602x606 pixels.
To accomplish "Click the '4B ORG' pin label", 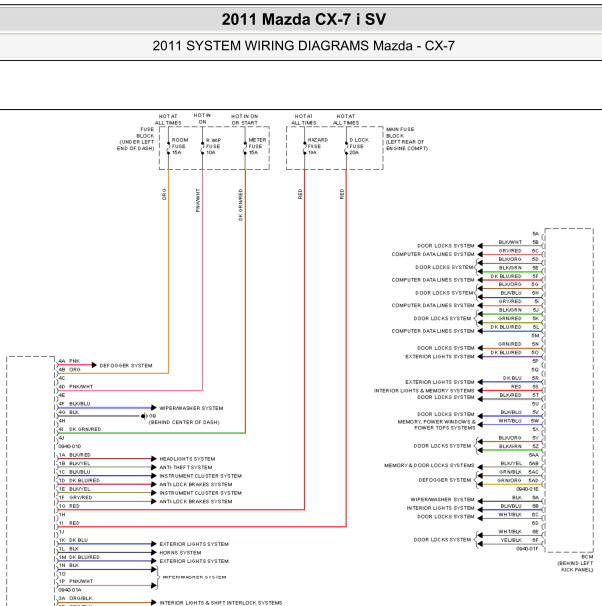I will (x=70, y=369).
